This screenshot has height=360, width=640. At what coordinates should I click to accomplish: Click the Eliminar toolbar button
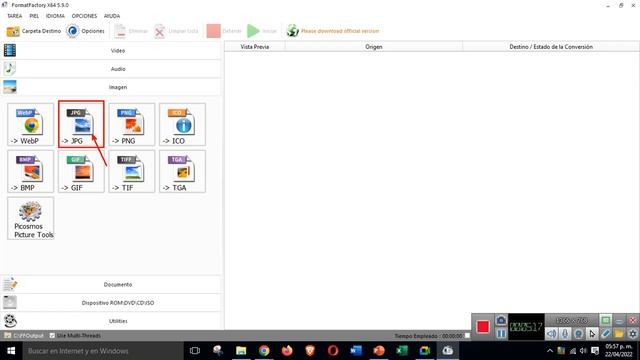click(131, 31)
